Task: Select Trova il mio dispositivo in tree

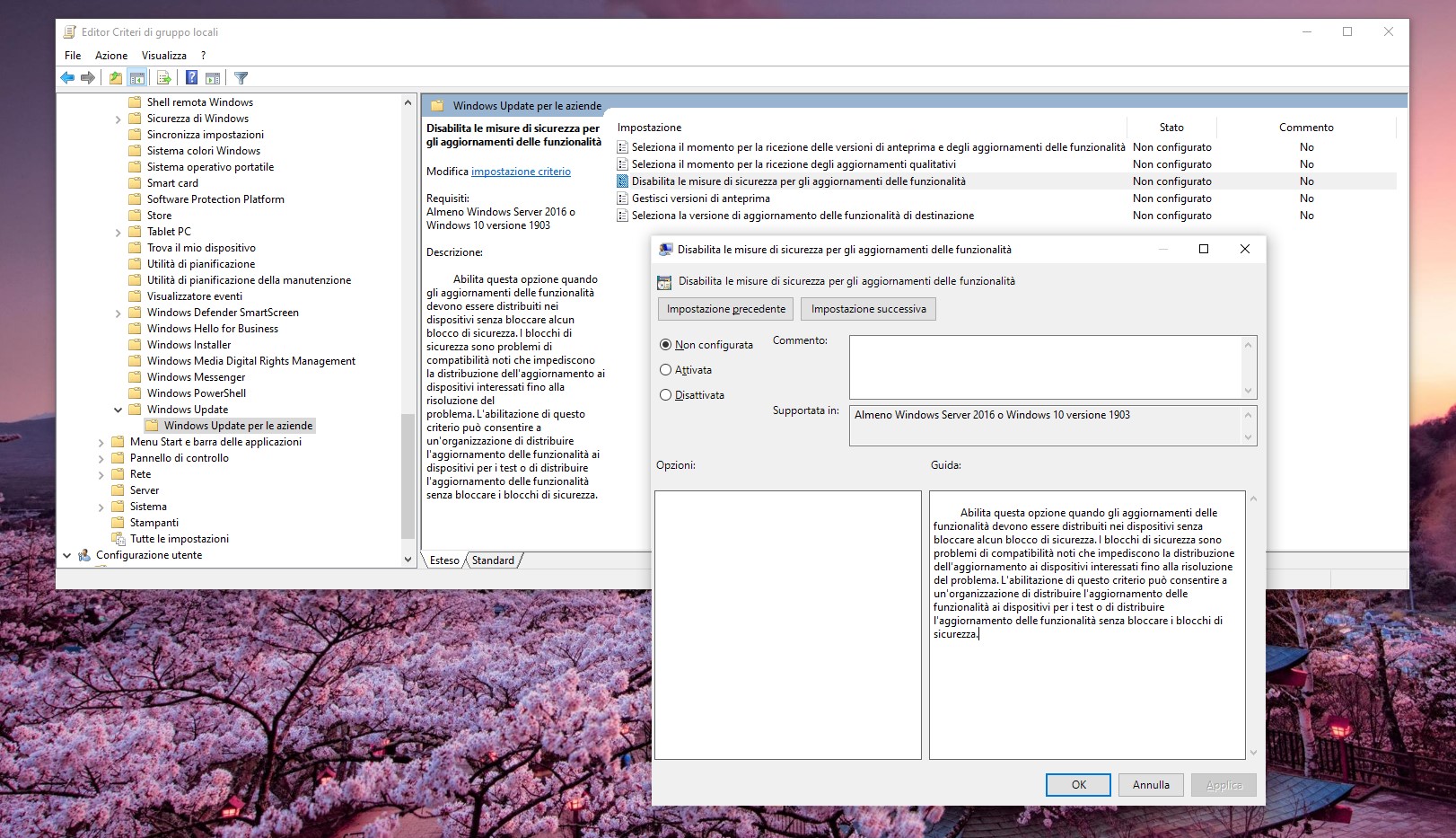Action: tap(201, 248)
